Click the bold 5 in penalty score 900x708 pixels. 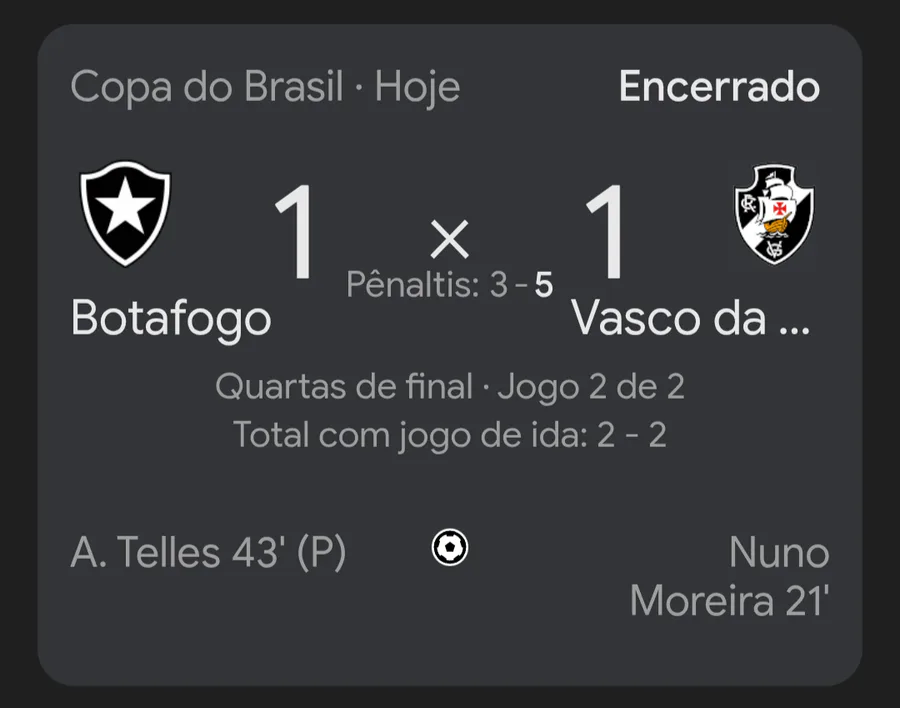(x=544, y=285)
